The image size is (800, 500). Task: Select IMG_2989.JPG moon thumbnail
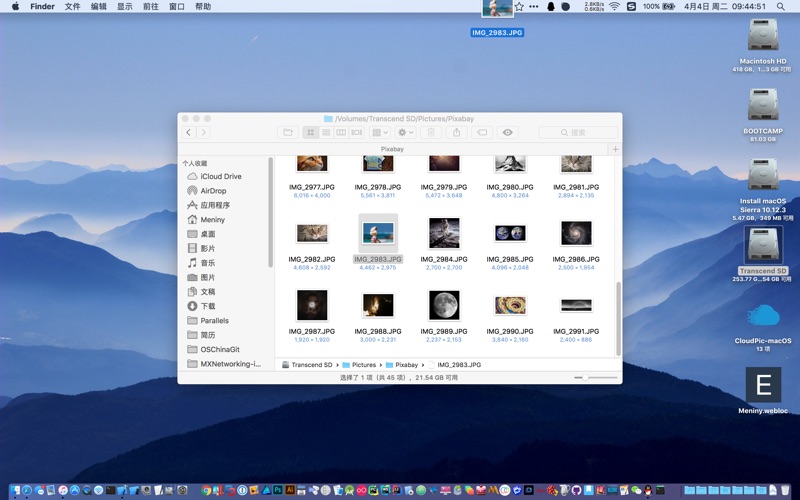coord(444,305)
